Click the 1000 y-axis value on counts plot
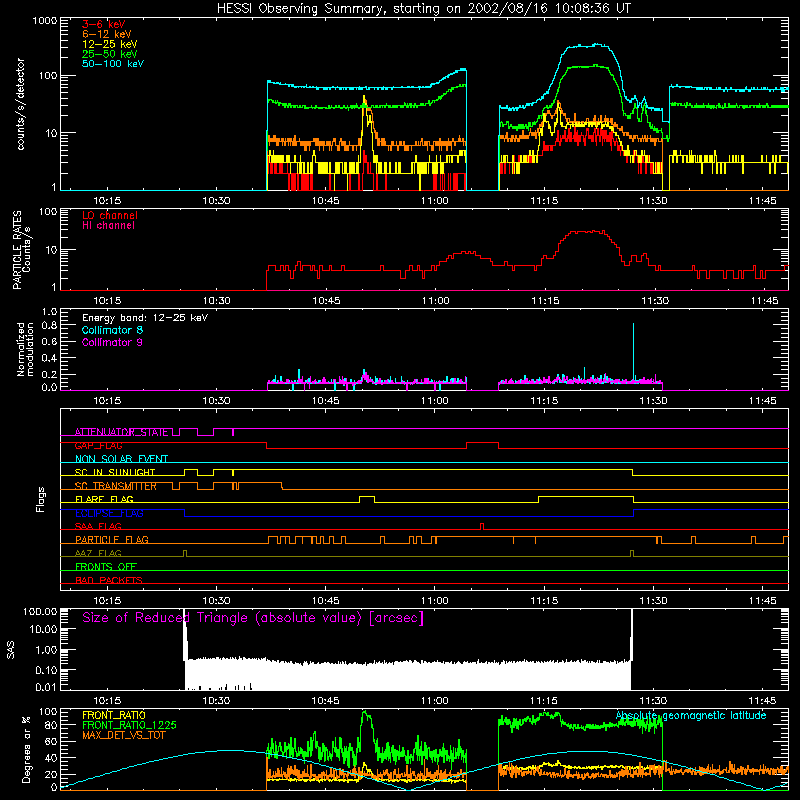 [x=44, y=21]
